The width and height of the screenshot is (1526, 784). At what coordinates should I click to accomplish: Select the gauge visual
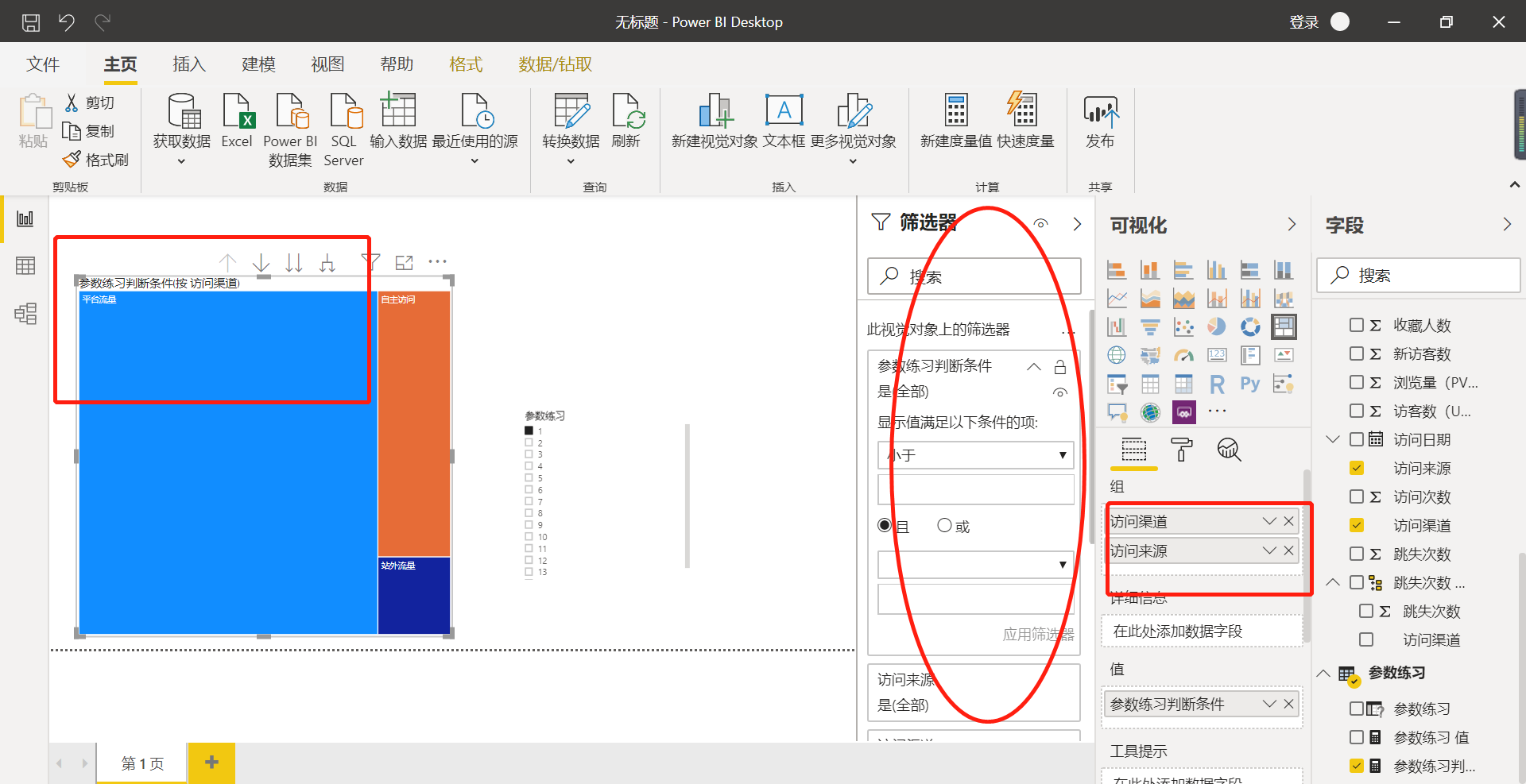click(x=1183, y=355)
